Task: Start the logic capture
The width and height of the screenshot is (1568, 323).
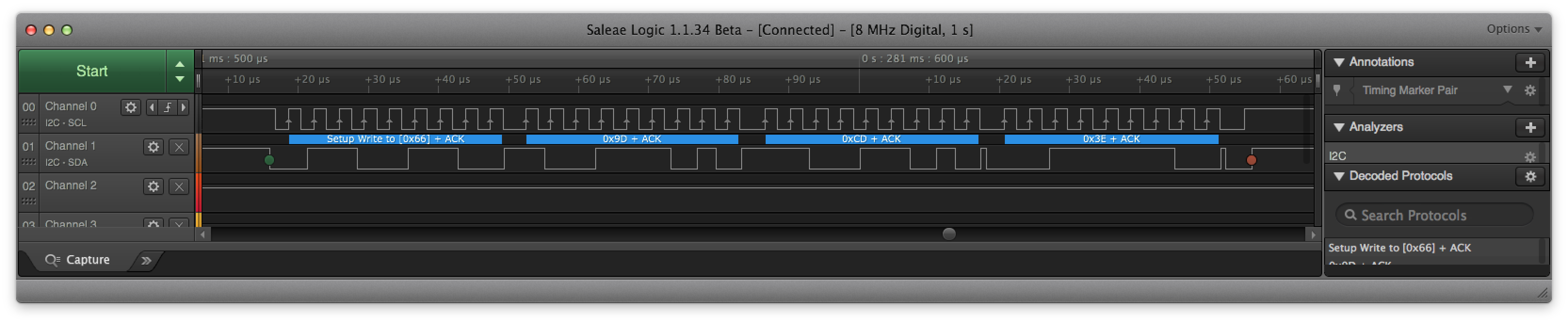Action: click(92, 71)
